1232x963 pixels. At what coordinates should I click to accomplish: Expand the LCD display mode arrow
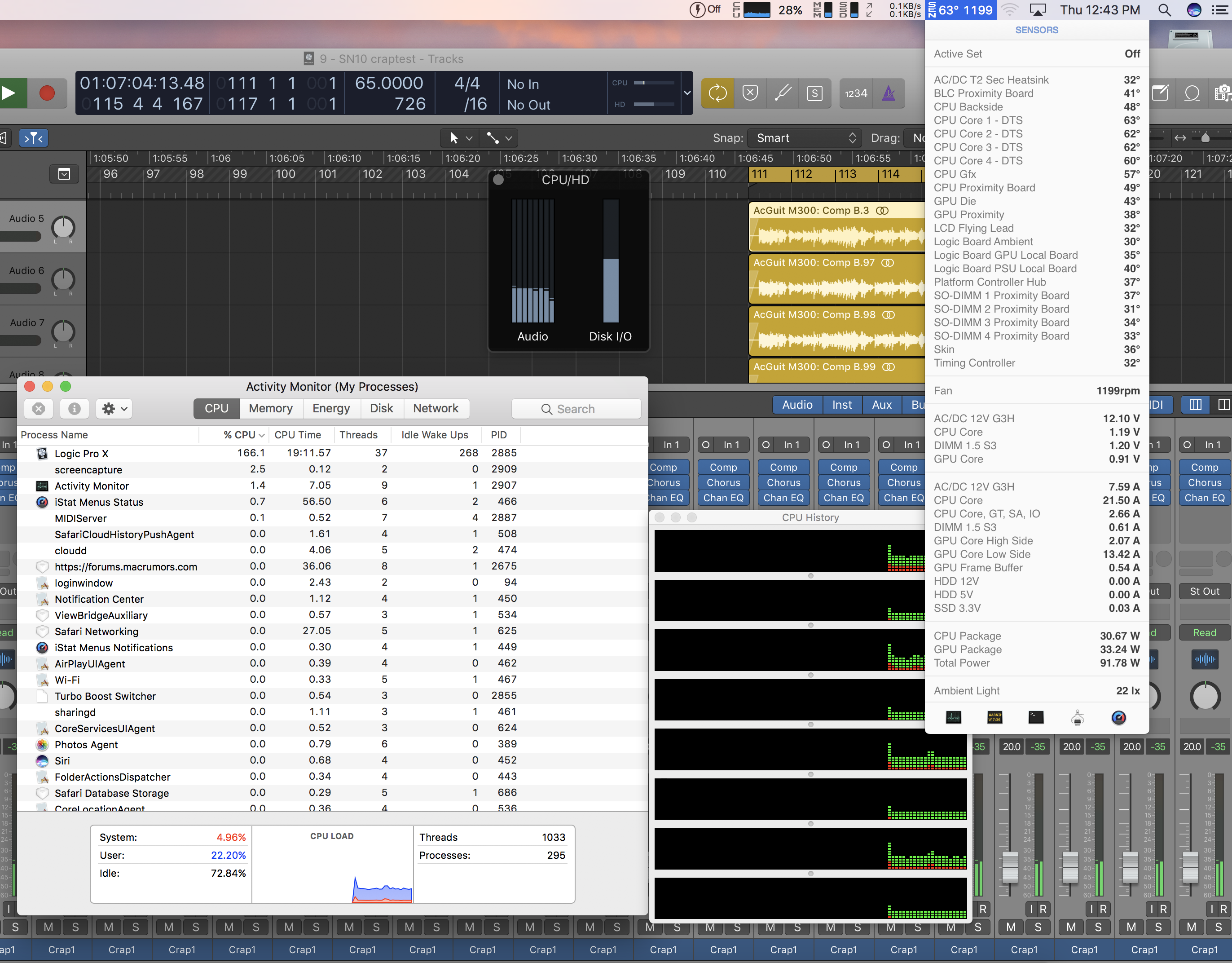point(687,93)
